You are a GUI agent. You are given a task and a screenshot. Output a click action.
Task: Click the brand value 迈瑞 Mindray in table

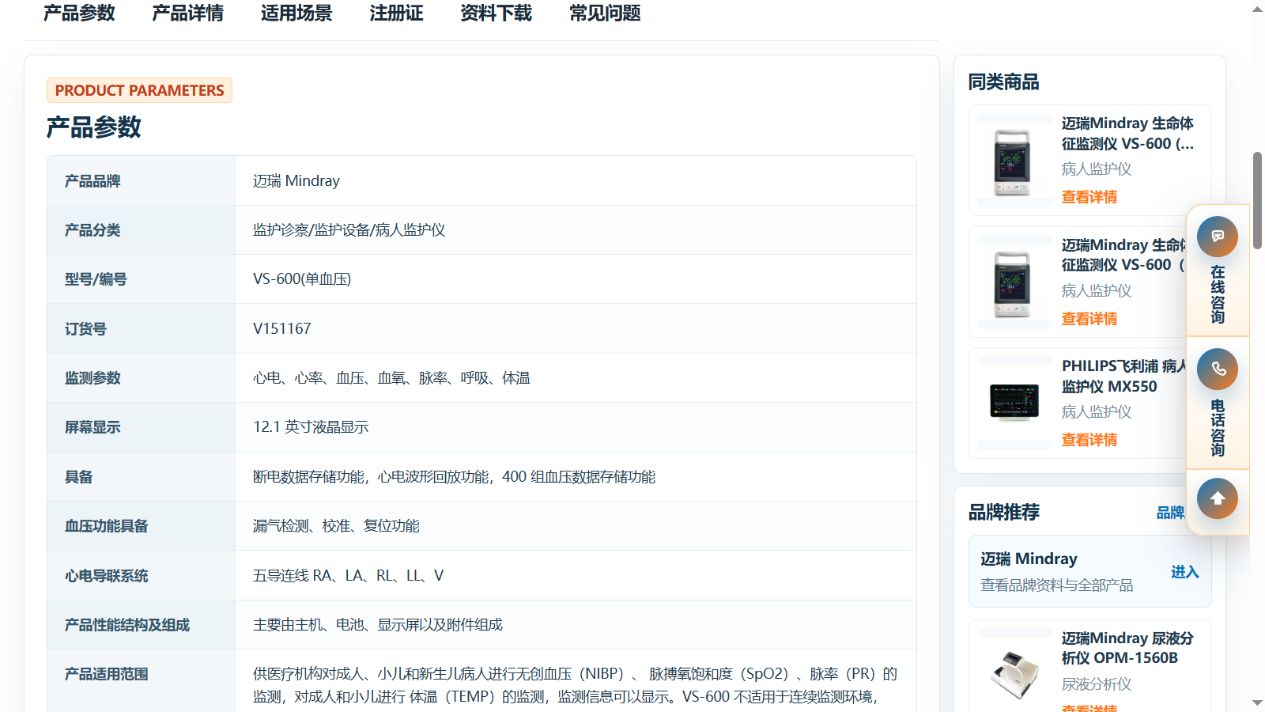point(296,181)
